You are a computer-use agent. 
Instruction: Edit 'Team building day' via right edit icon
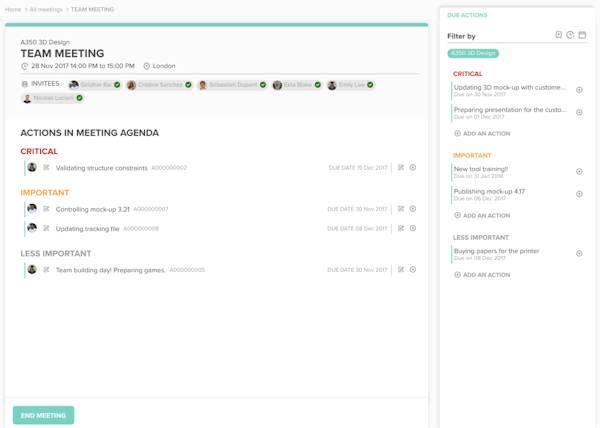click(401, 270)
